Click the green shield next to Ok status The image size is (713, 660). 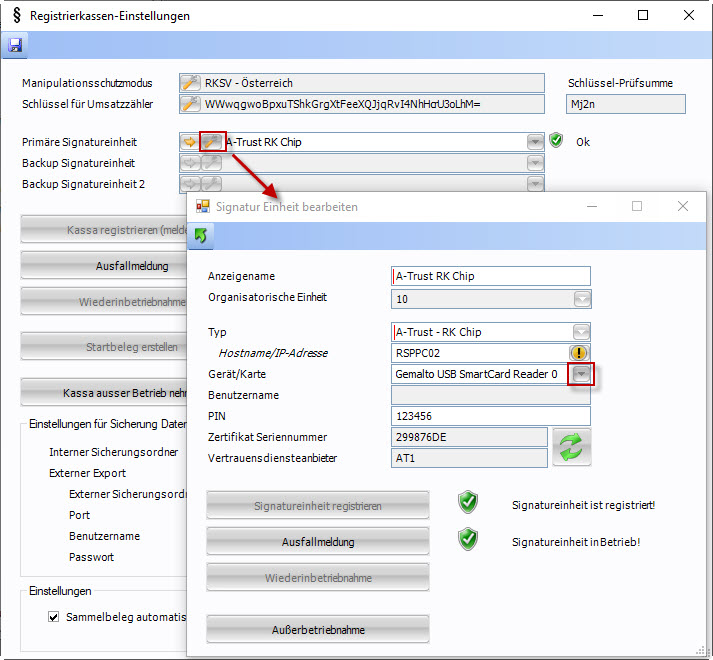coord(557,141)
